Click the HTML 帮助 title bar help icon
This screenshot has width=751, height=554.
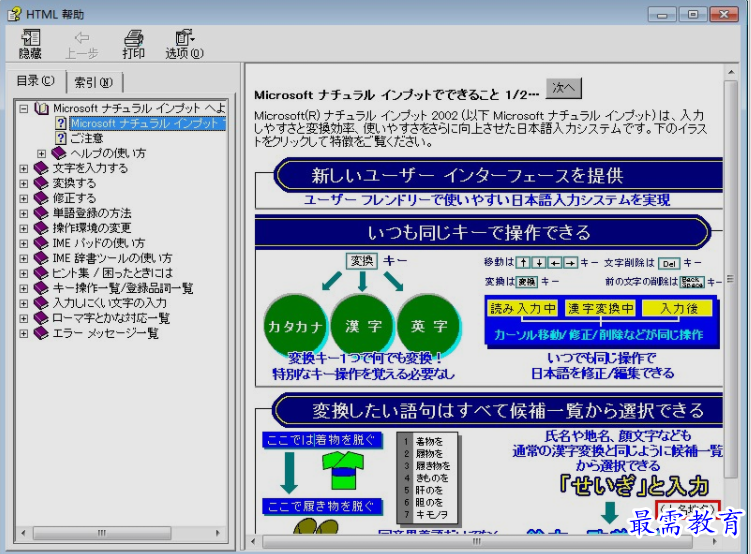(14, 14)
